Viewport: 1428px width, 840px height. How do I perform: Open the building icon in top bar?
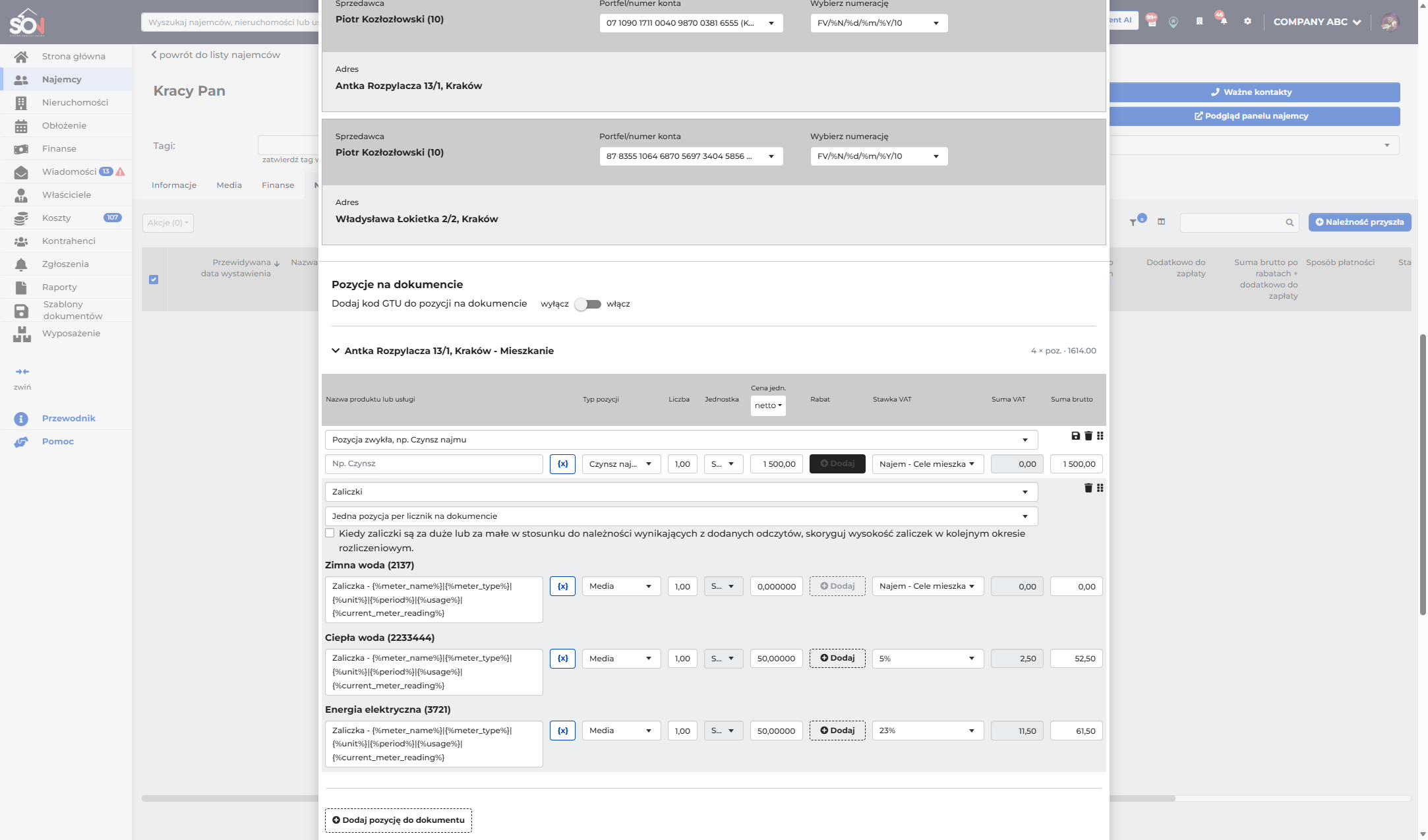(1199, 21)
